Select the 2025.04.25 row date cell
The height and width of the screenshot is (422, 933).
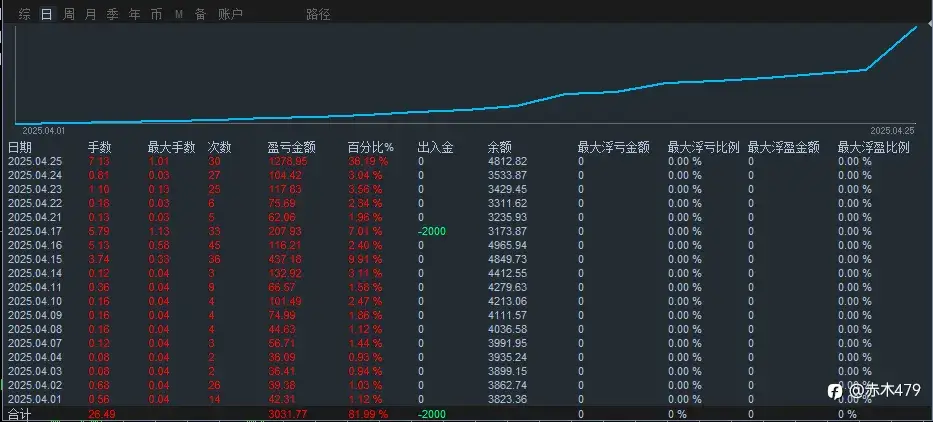pos(35,161)
